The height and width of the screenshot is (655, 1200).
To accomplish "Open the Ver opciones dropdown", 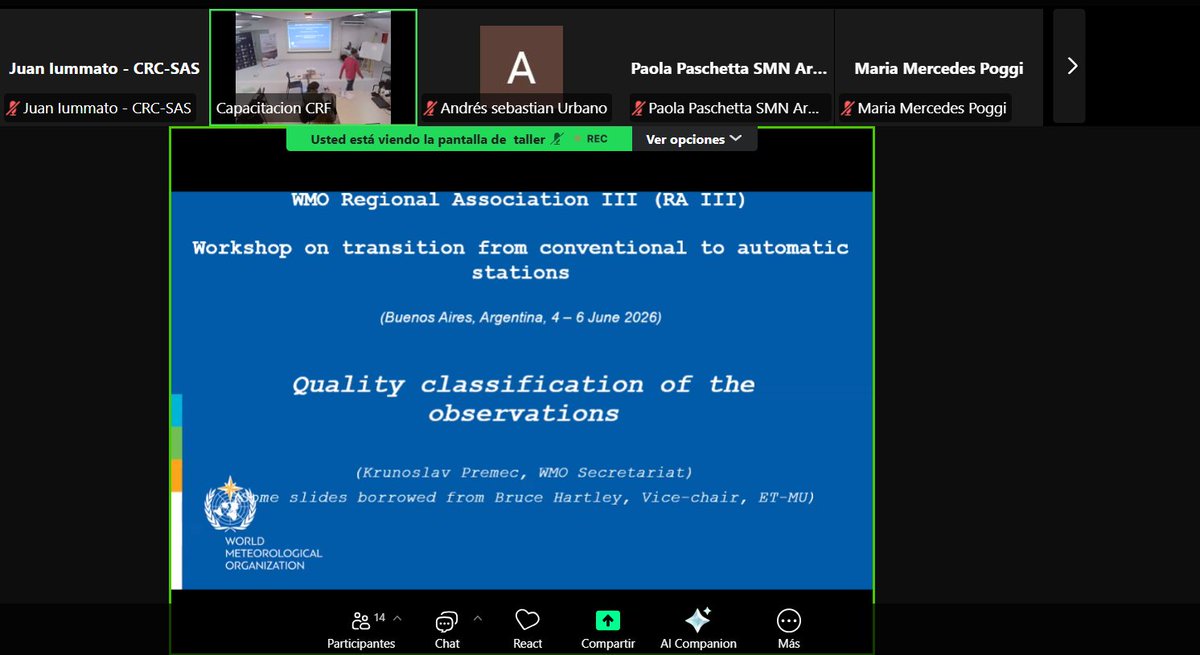I will click(694, 139).
